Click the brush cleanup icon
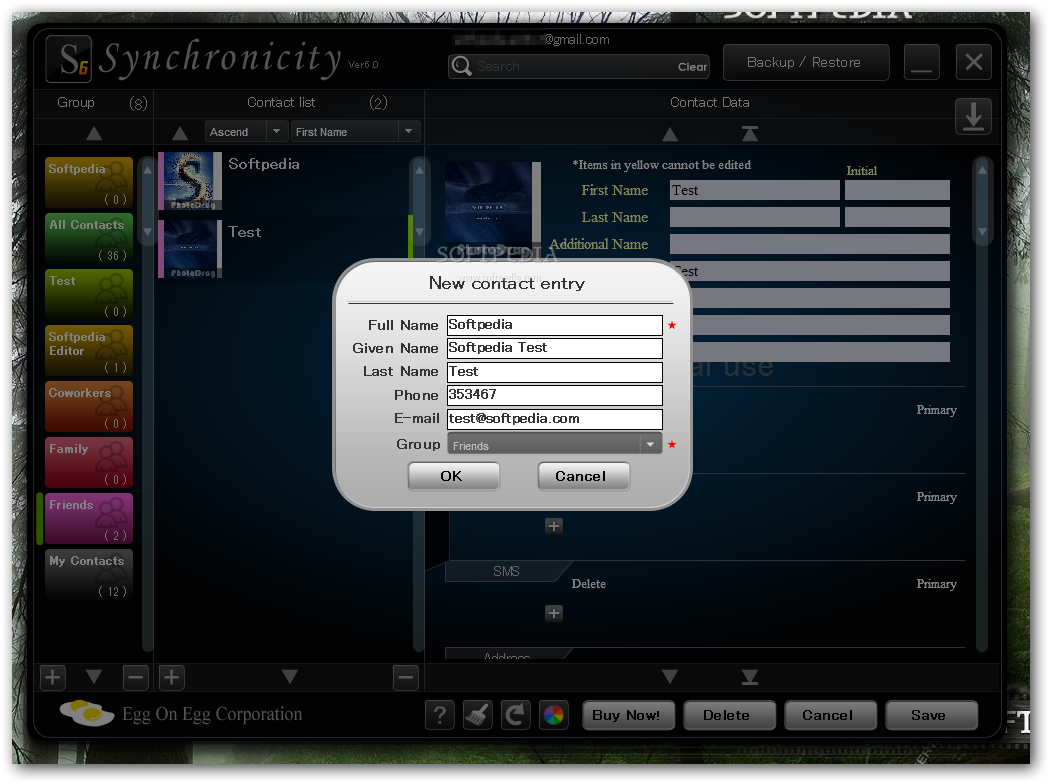 [x=477, y=715]
